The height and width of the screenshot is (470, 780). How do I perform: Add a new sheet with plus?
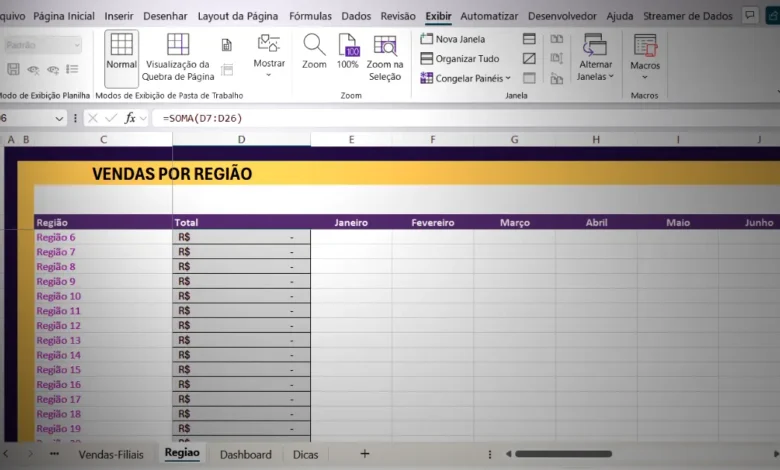[365, 453]
